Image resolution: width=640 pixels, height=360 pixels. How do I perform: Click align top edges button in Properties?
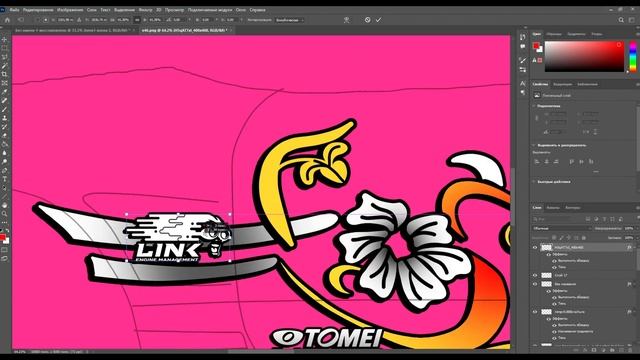tap(572, 162)
